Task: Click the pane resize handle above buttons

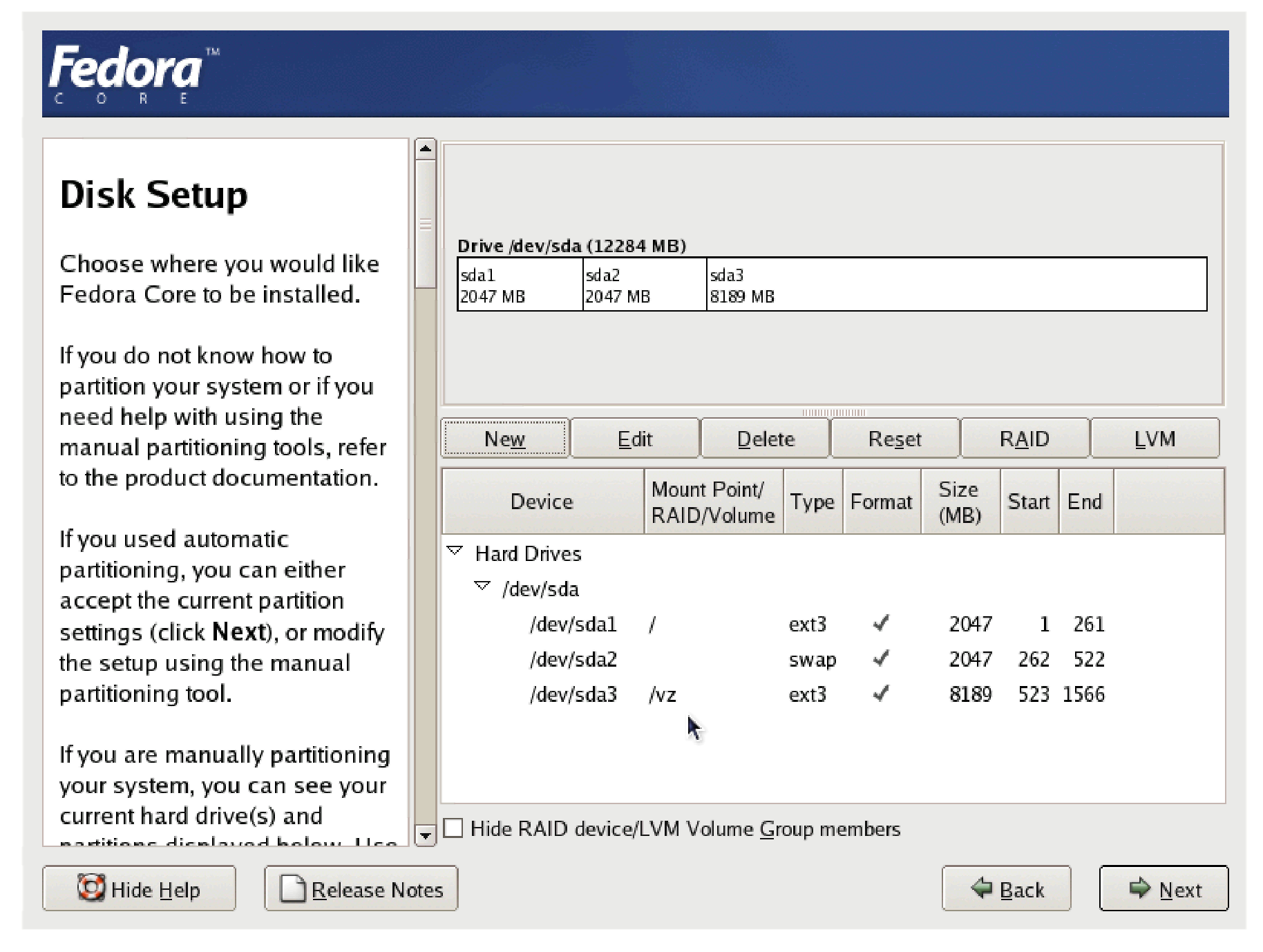Action: (x=833, y=412)
